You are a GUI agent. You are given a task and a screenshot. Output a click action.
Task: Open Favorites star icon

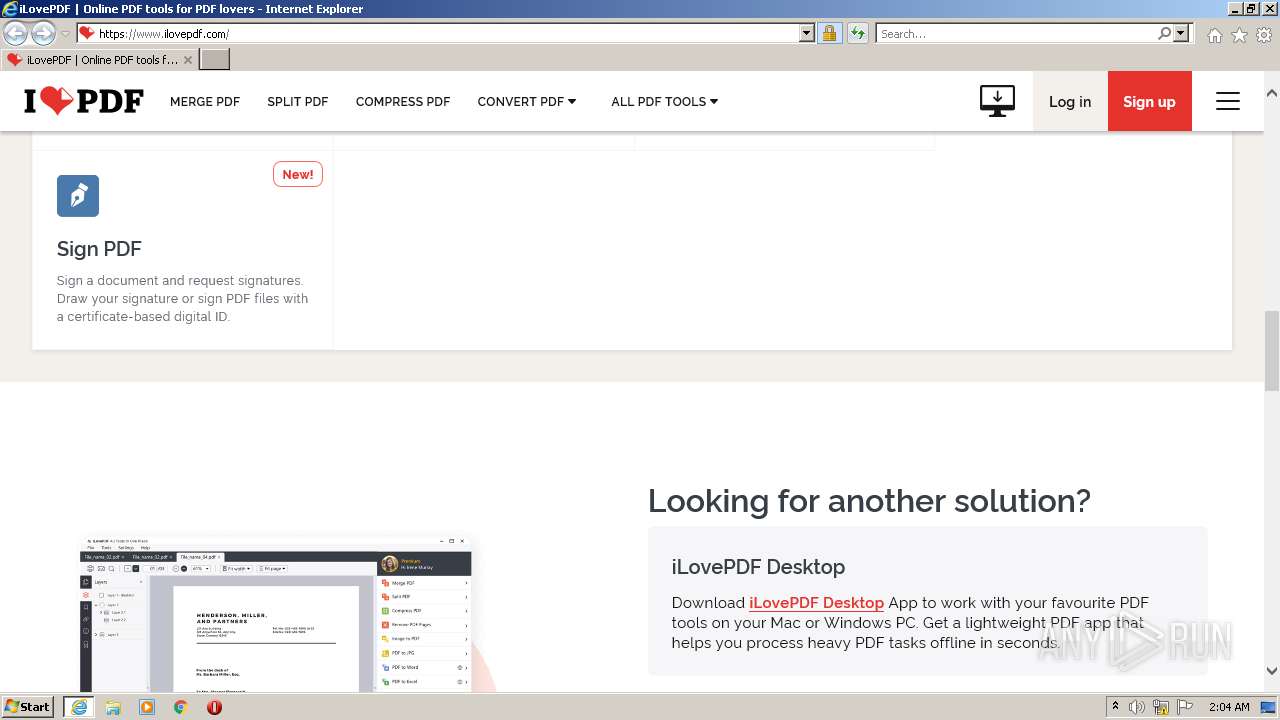tap(1239, 35)
